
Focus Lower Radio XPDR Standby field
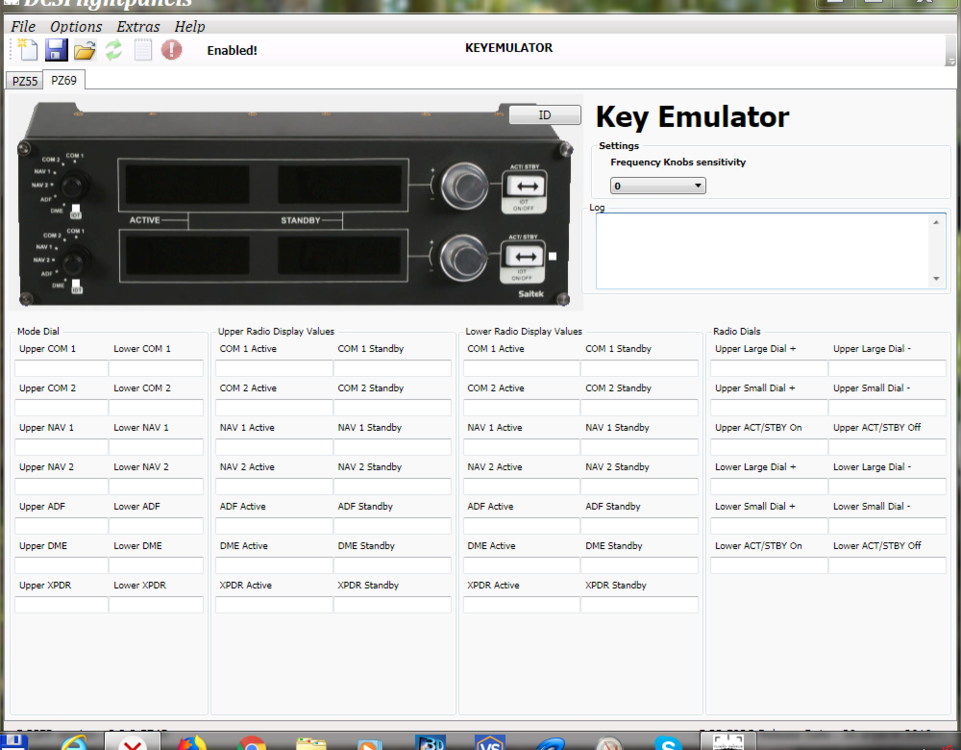[639, 605]
